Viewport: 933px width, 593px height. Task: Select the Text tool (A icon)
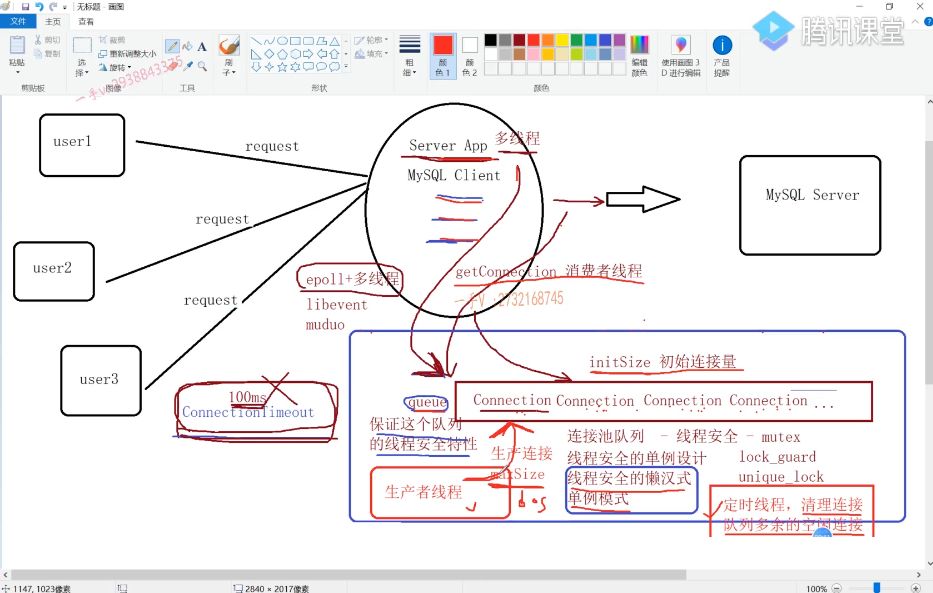[x=202, y=46]
